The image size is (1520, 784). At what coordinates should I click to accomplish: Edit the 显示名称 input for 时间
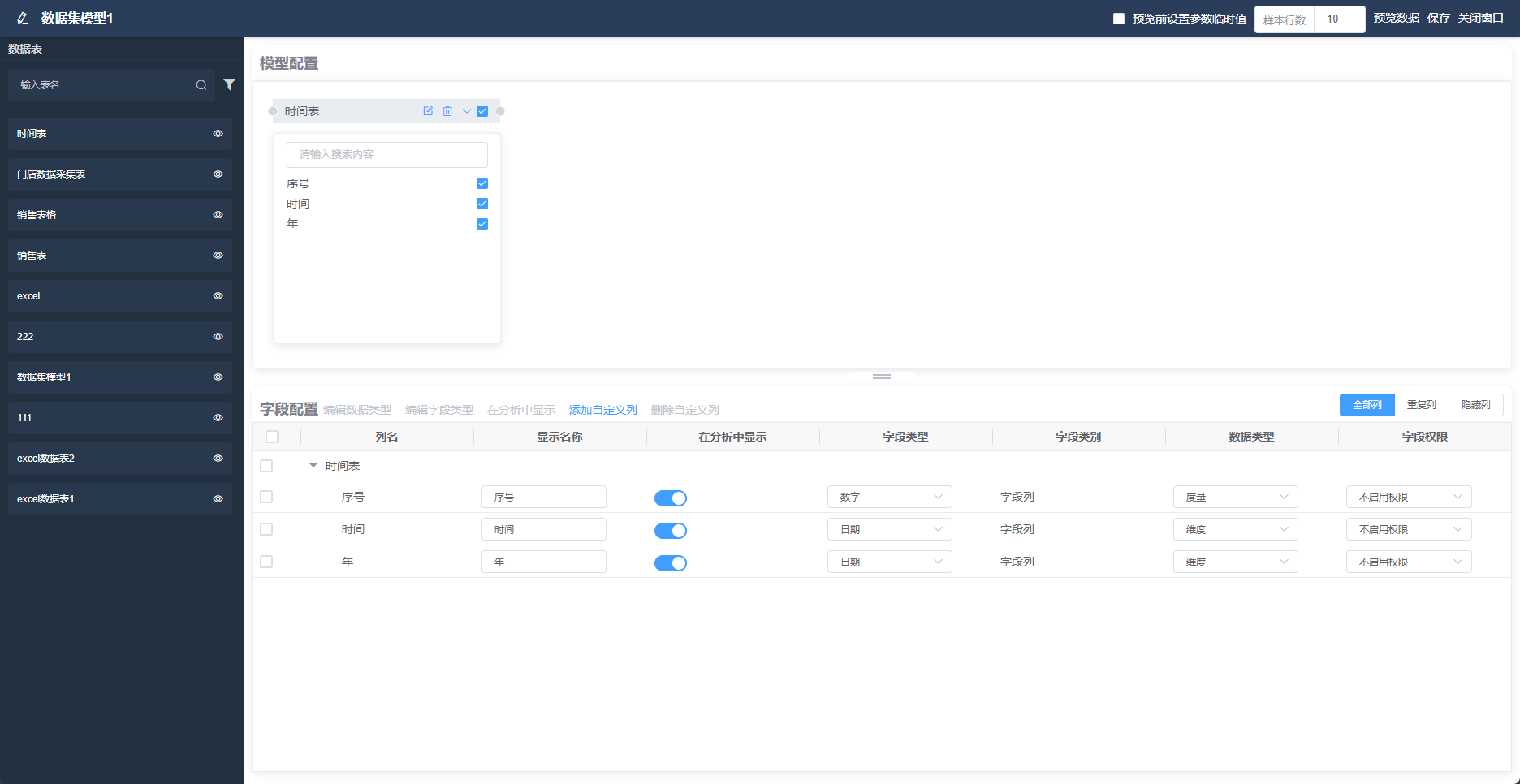tap(544, 529)
